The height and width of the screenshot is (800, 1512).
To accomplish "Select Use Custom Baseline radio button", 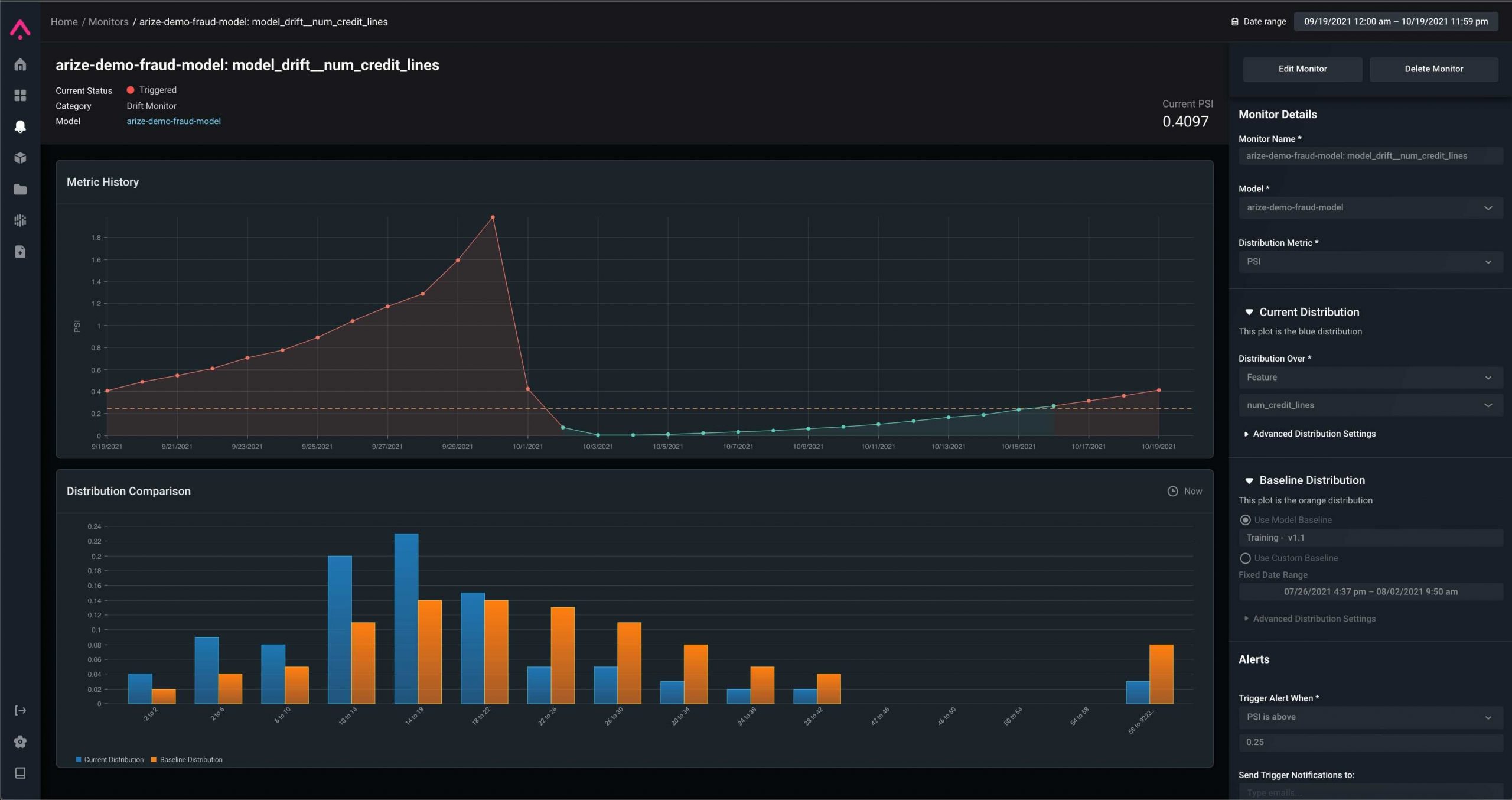I will [1245, 558].
